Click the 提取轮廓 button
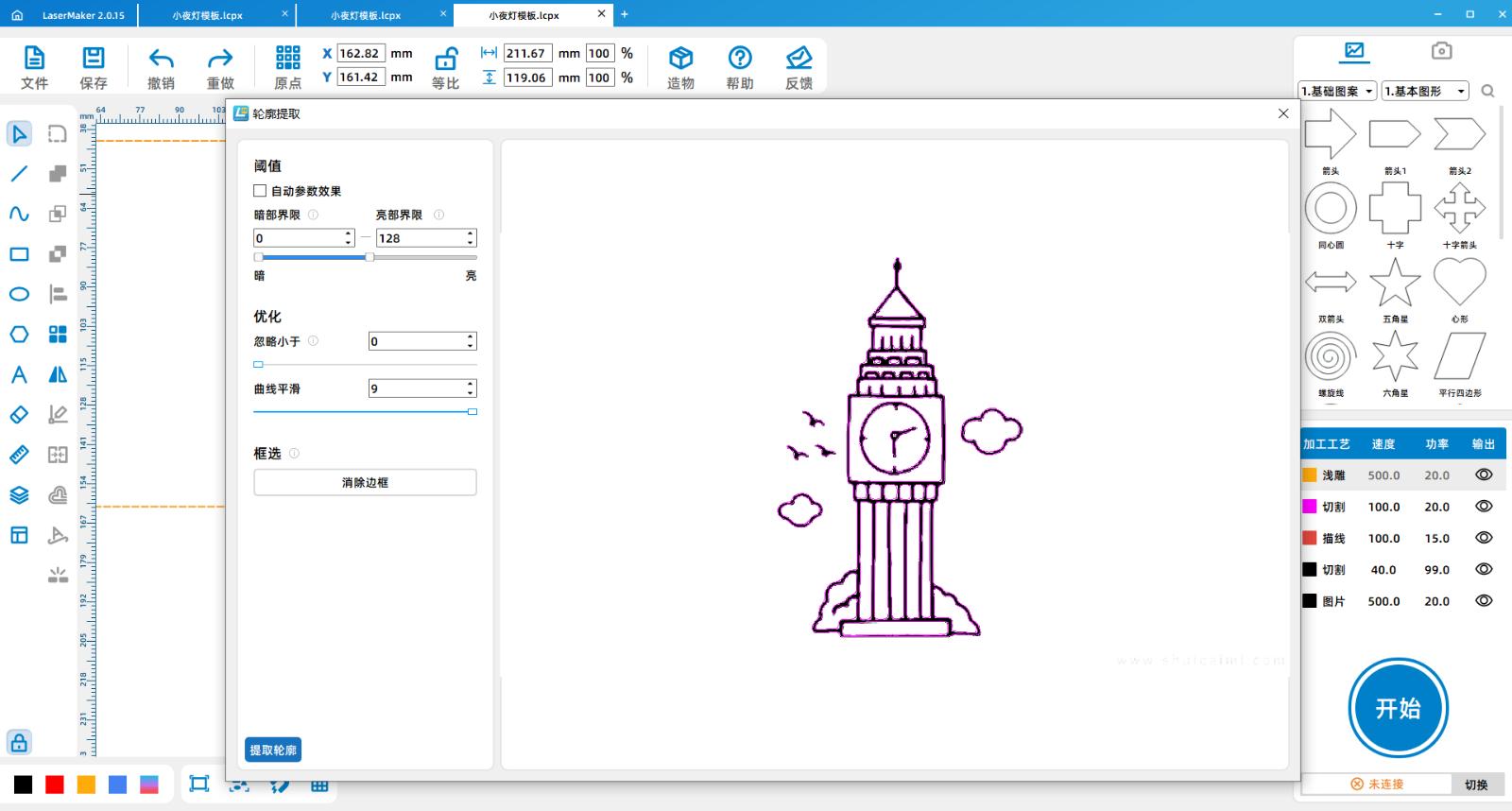This screenshot has height=811, width=1512. click(273, 750)
